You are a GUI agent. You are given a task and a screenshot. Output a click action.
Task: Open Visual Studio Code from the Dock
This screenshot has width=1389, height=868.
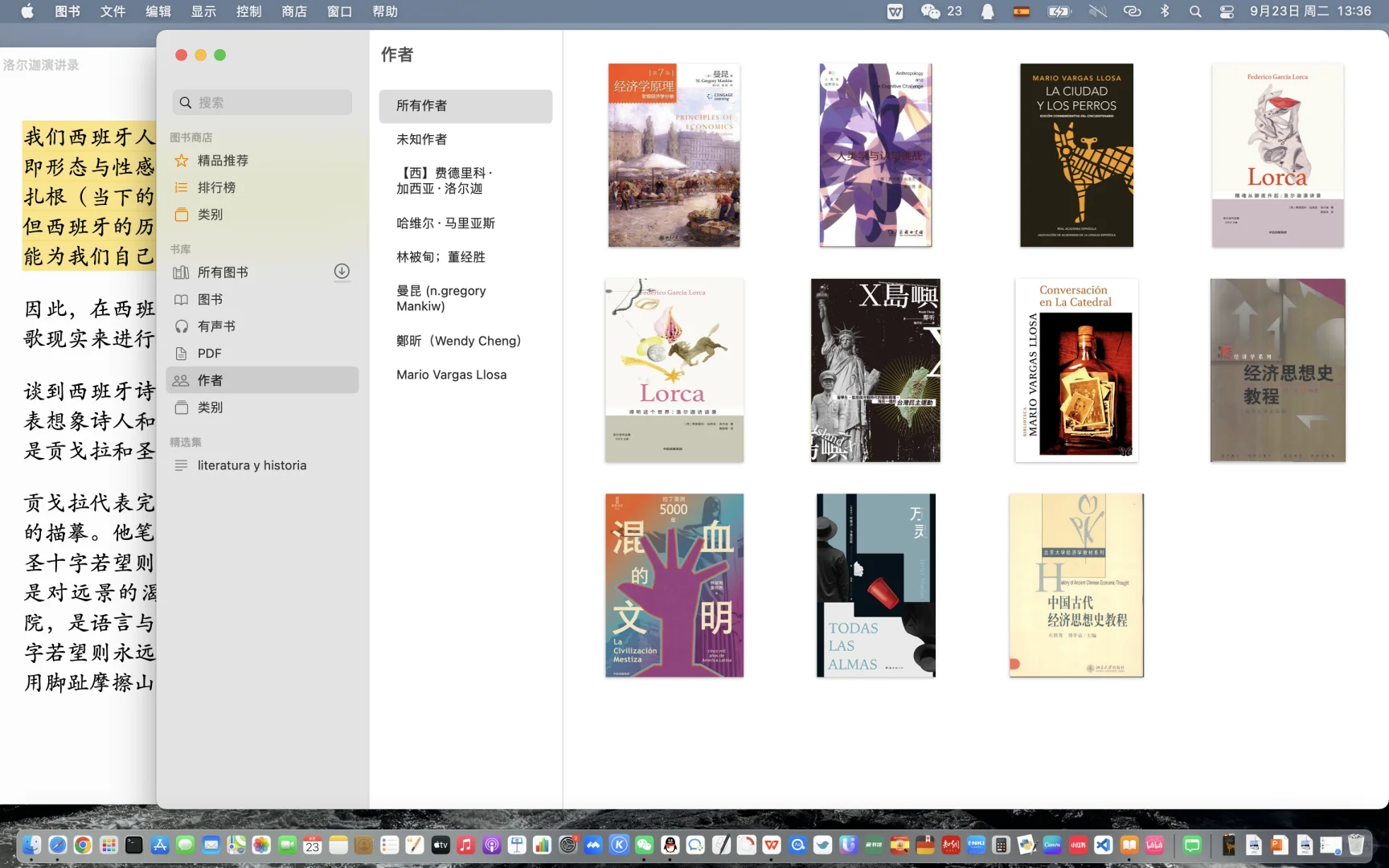pos(1104,845)
